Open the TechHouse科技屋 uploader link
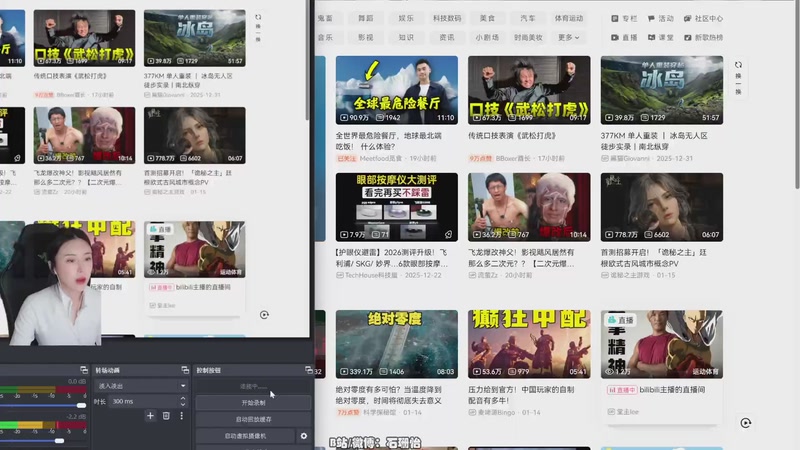The image size is (800, 450). coord(371,275)
